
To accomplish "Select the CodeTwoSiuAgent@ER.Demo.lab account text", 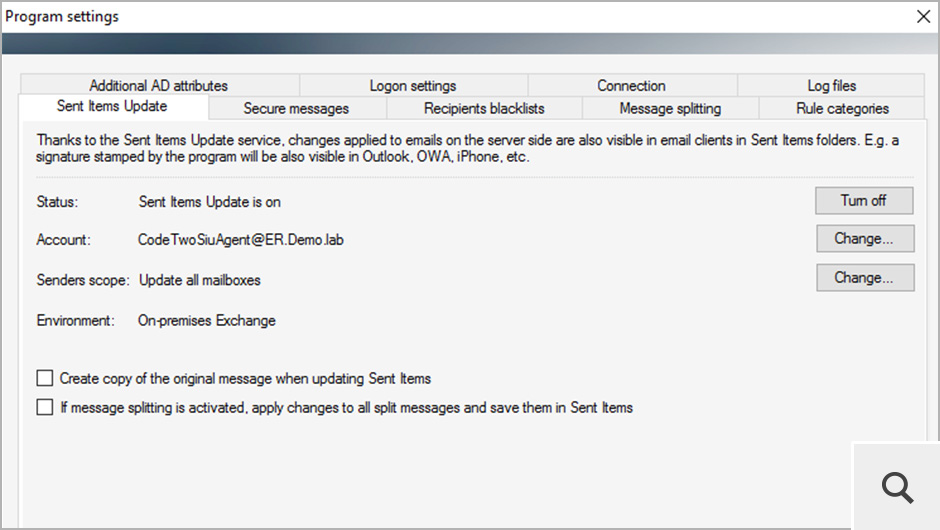I will (x=240, y=240).
